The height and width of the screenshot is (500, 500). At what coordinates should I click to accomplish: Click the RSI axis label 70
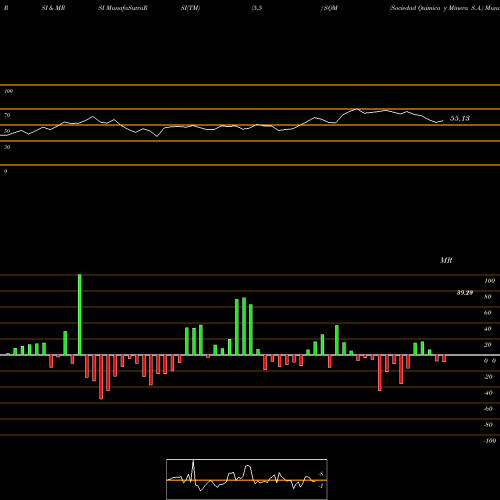7,115
